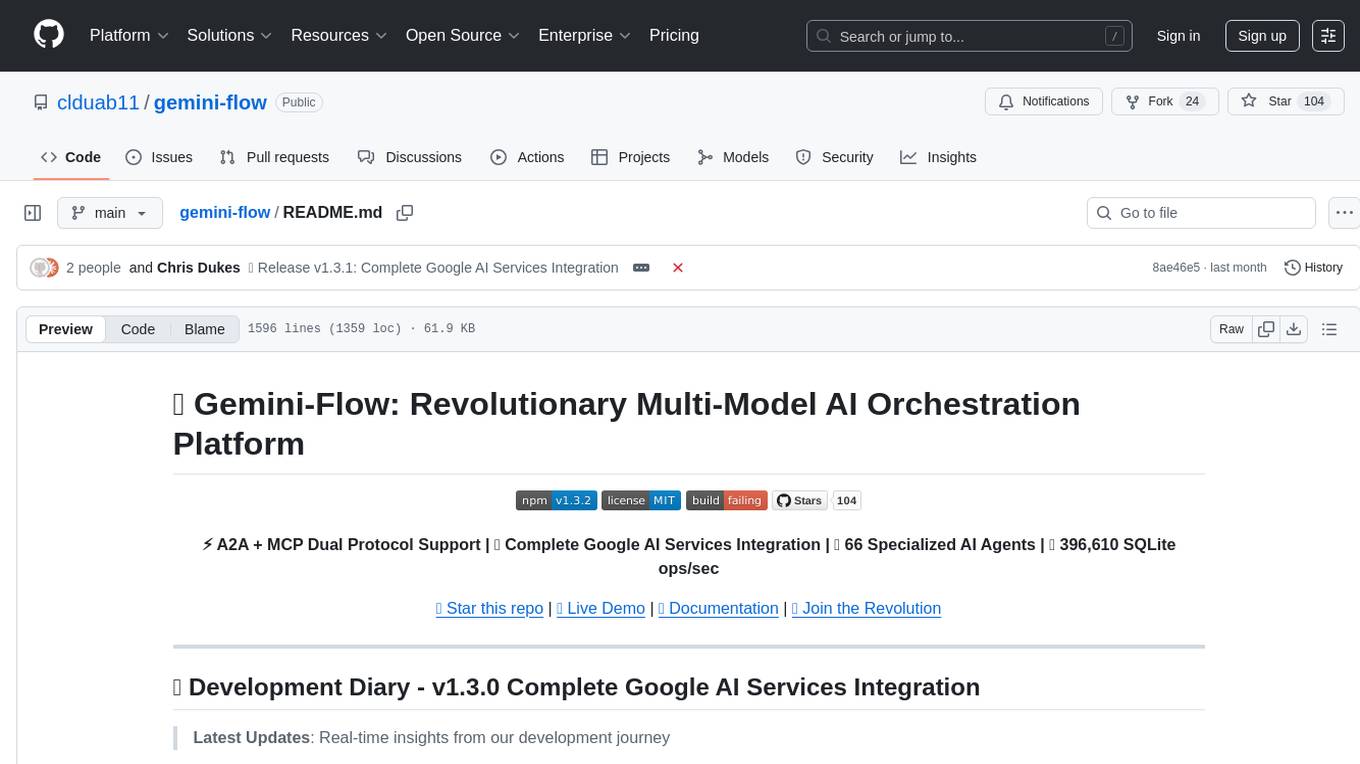Image resolution: width=1360 pixels, height=764 pixels.
Task: Expand the Platform menu
Action: tap(129, 35)
